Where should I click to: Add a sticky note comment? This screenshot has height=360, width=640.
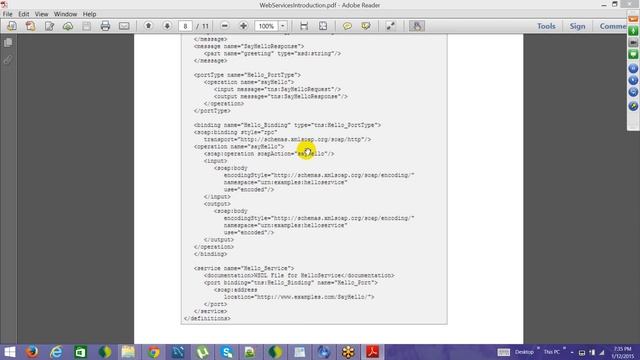[x=347, y=26]
